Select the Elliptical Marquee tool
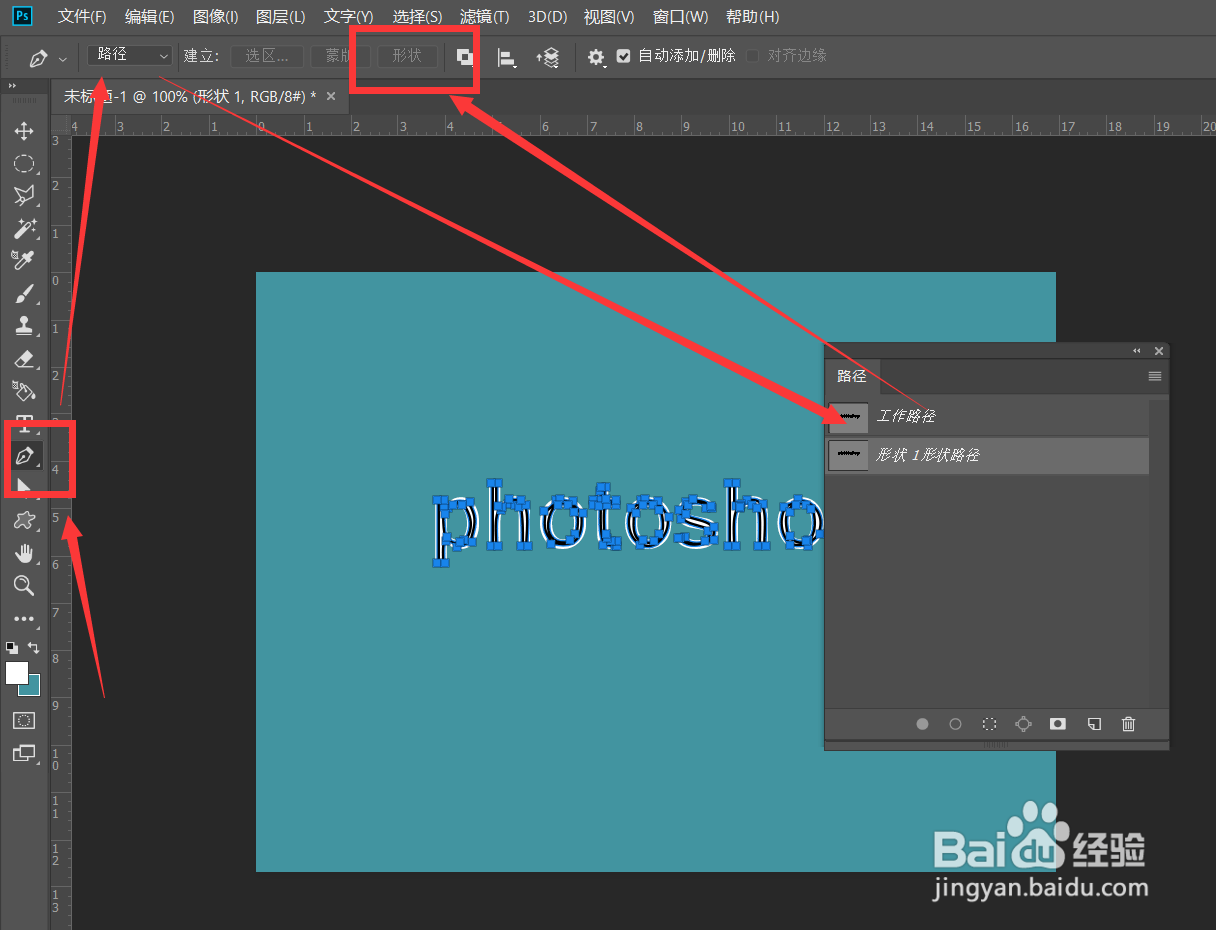 [x=24, y=164]
